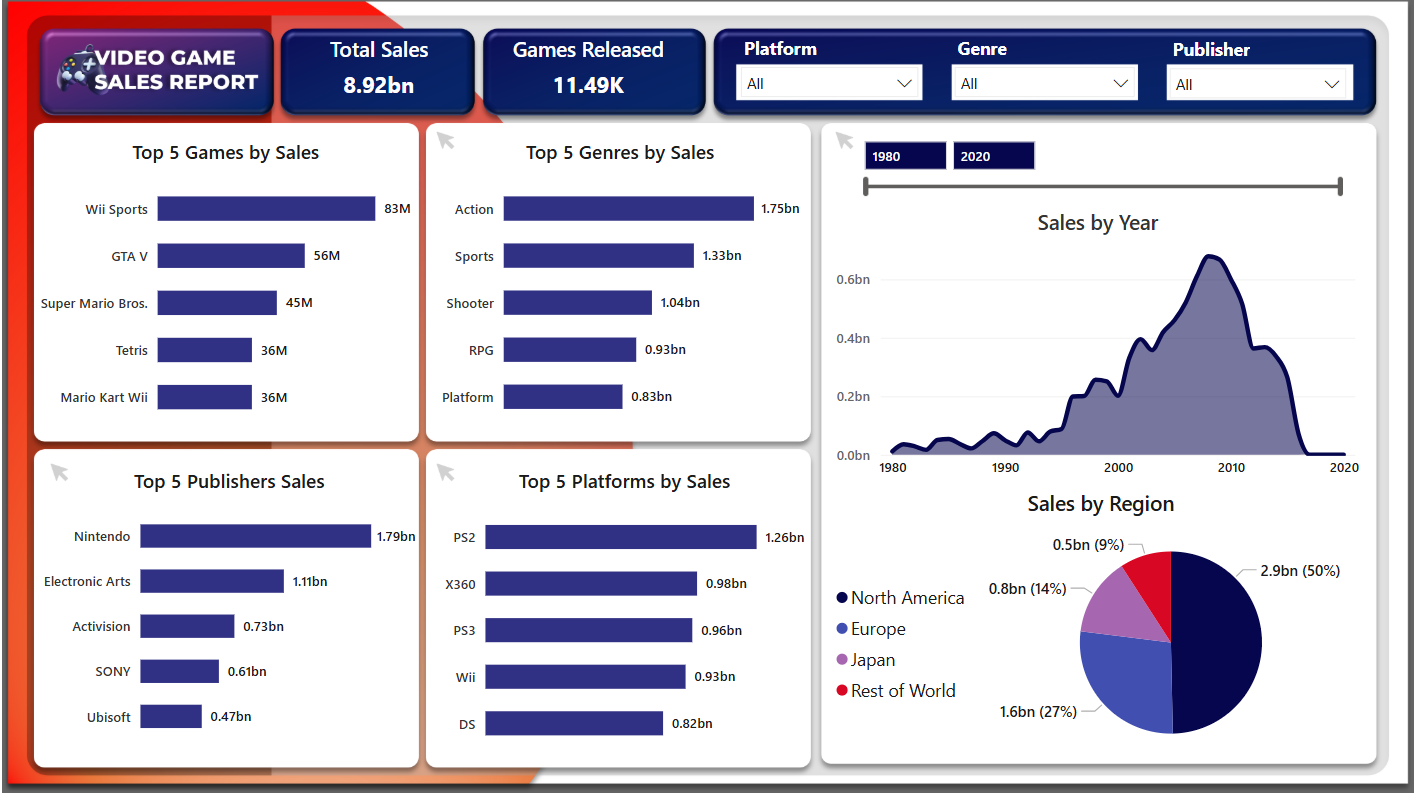1416x793 pixels.
Task: Select the PS3 platform bar
Action: point(589,630)
